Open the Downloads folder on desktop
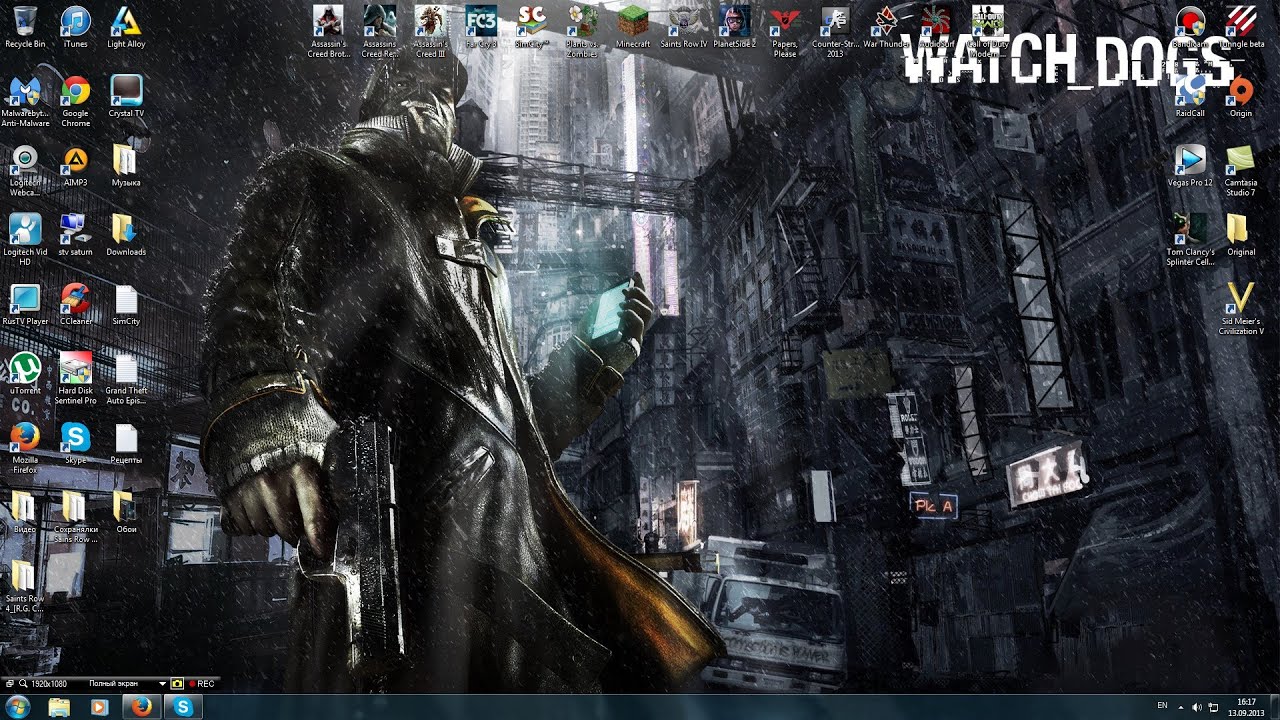Viewport: 1280px width, 720px height. click(x=126, y=235)
